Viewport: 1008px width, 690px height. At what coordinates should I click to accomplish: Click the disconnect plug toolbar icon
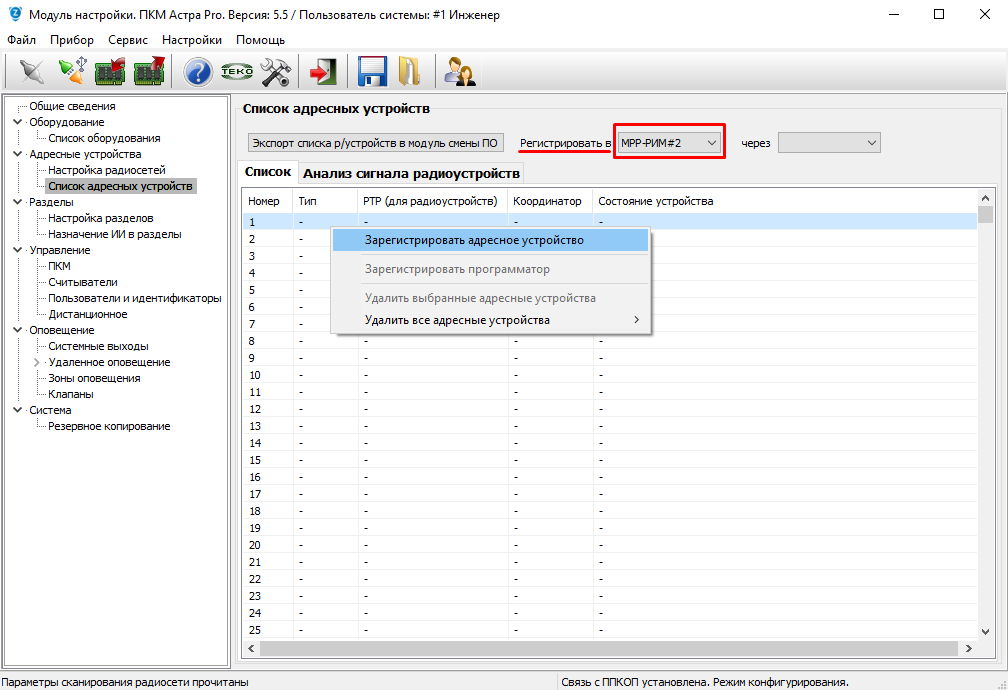coord(32,71)
